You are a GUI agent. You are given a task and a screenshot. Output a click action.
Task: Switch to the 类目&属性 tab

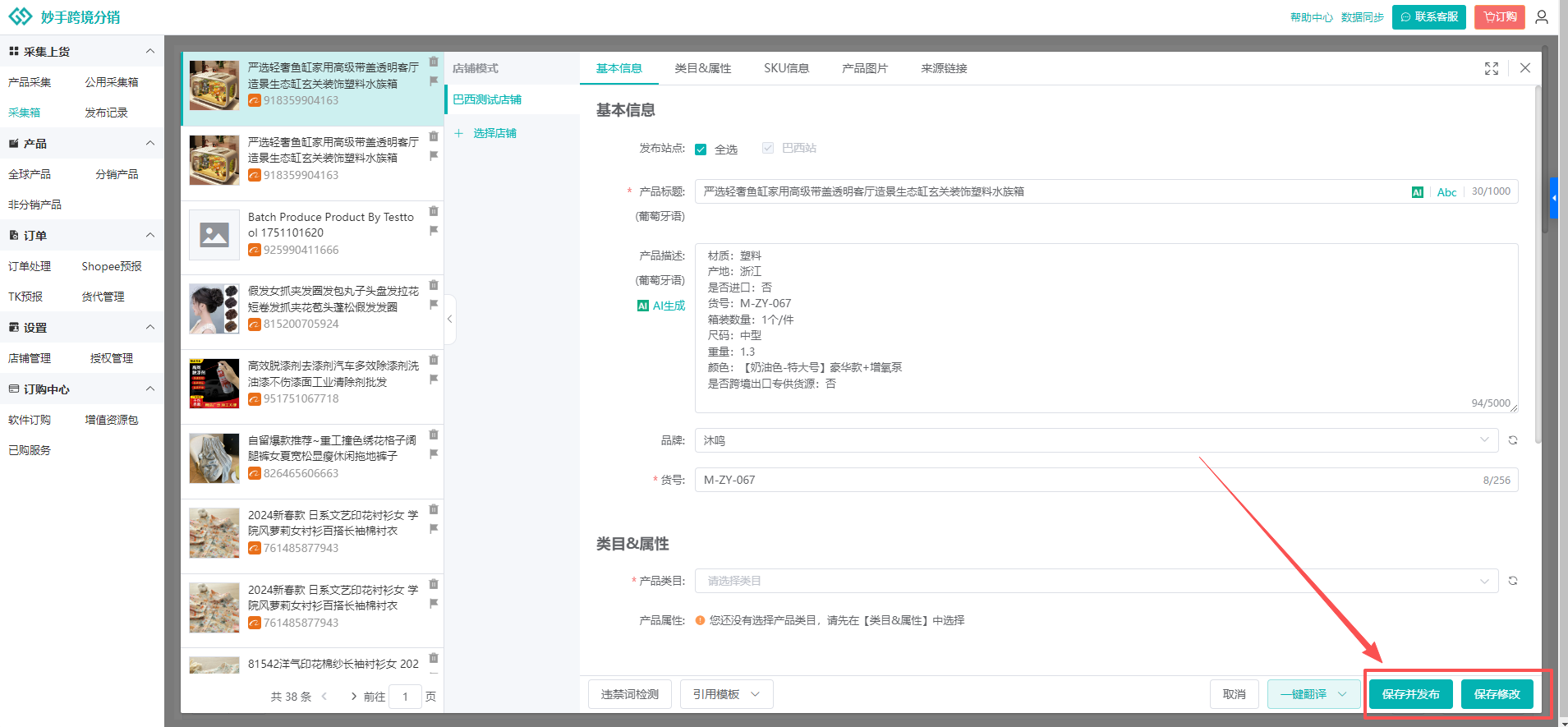(x=703, y=68)
